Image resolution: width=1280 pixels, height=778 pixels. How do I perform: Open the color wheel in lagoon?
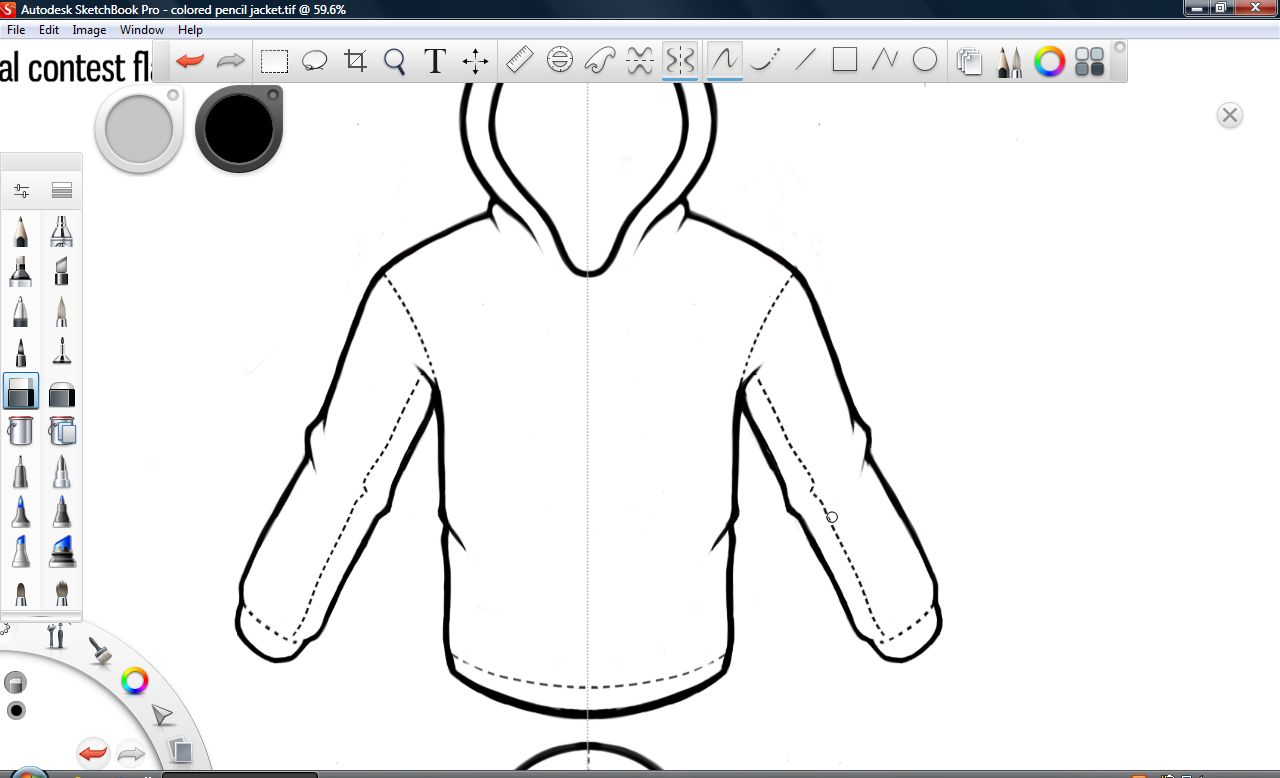point(135,682)
